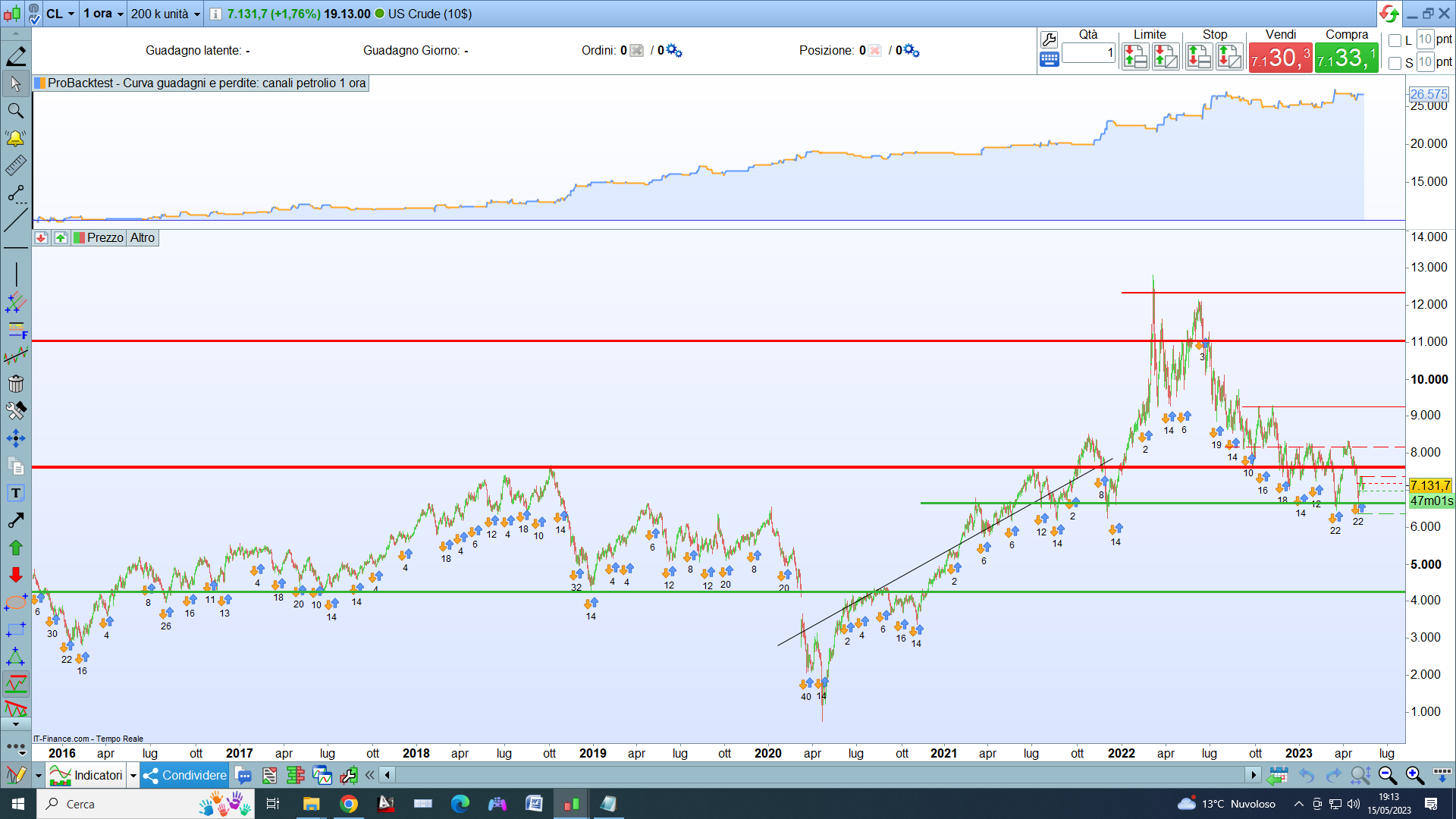Select the horizontal line tool
The image size is (1456, 819).
click(16, 248)
